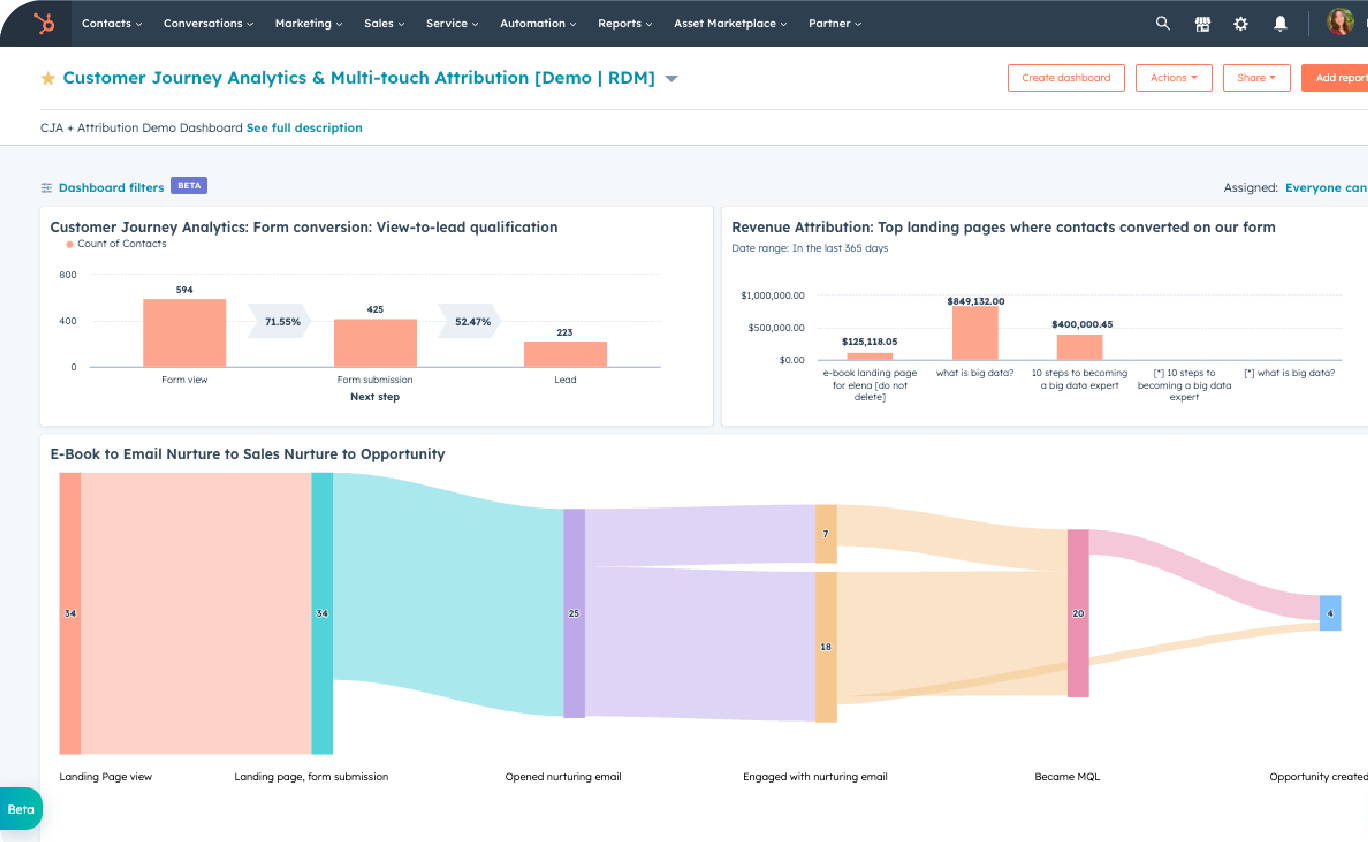Click the Dashboard filters sliders icon
The width and height of the screenshot is (1368, 842).
point(46,188)
